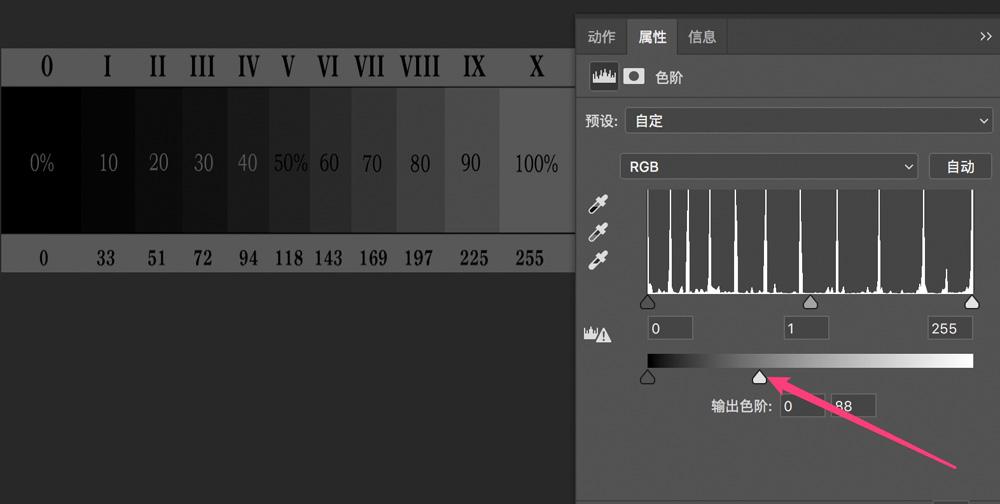Viewport: 1000px width, 504px height.
Task: Click the histogram display area
Action: [810, 241]
